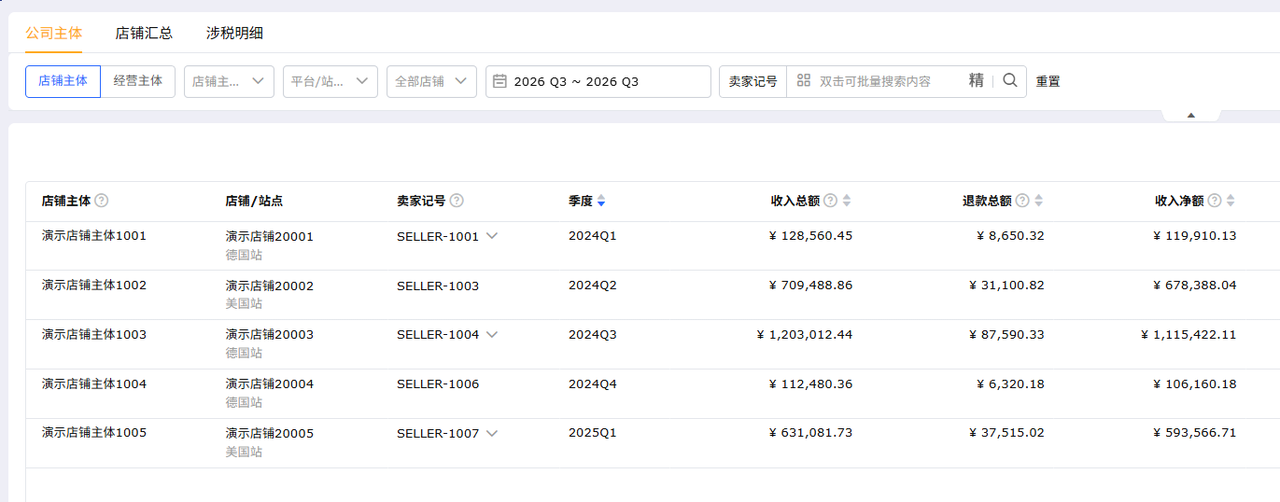Click seller mark SELLER-1003
This screenshot has height=502, width=1280.
click(x=438, y=286)
